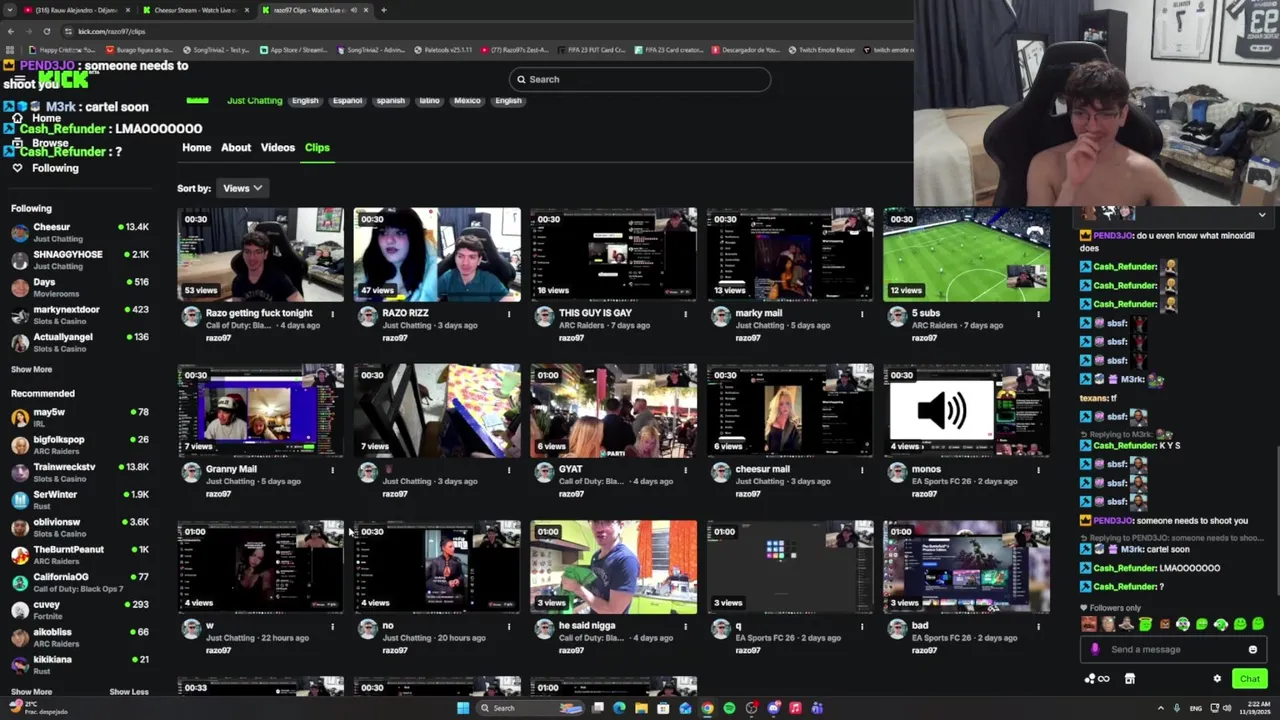Select the Clips channel tab
Screen dimensions: 1280x720
click(317, 148)
